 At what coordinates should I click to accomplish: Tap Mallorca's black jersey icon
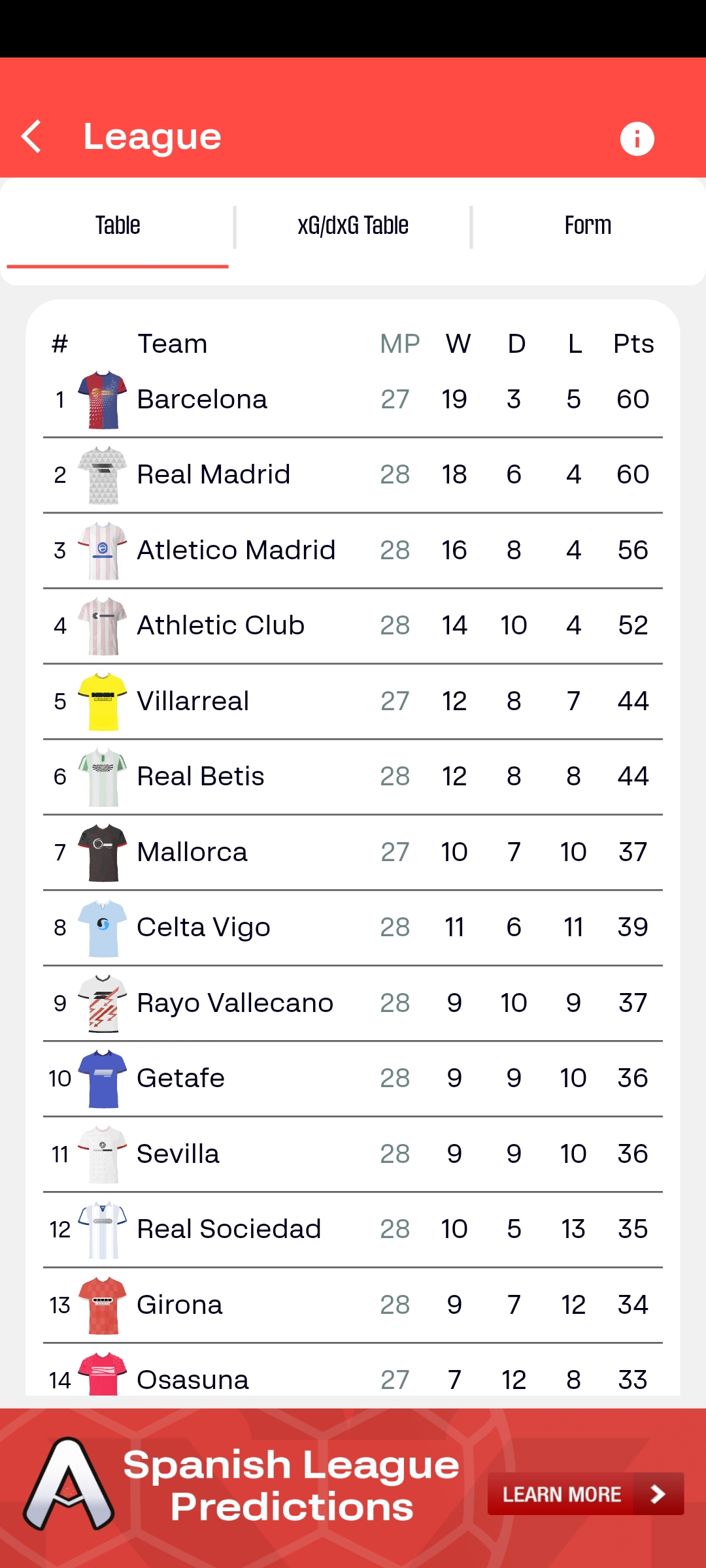[103, 853]
